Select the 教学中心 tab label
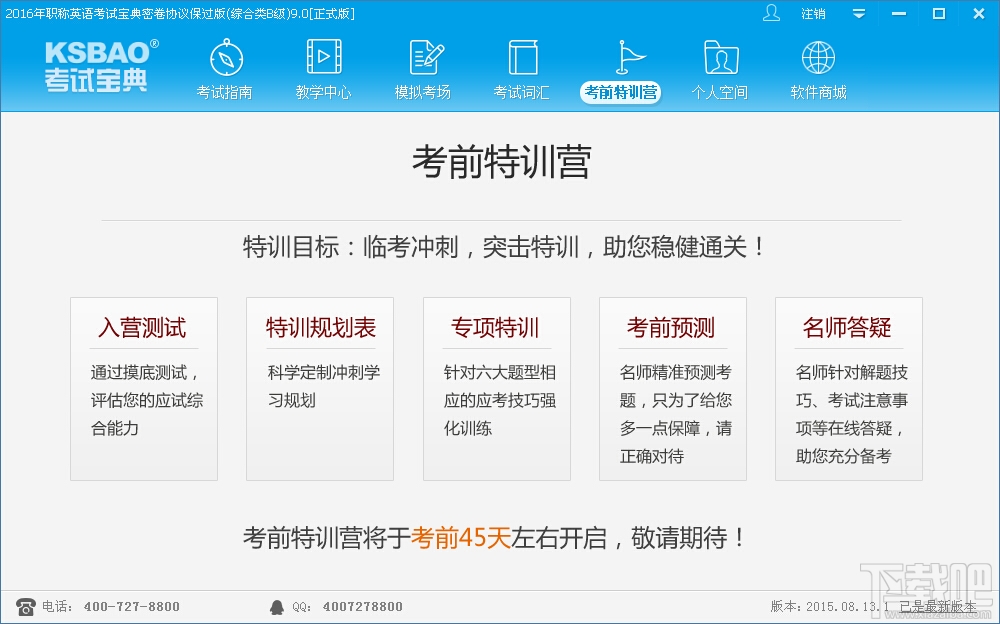1000x624 pixels. (x=323, y=93)
